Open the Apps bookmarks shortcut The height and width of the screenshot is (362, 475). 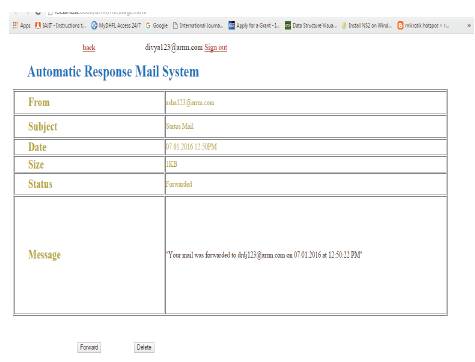click(21, 25)
